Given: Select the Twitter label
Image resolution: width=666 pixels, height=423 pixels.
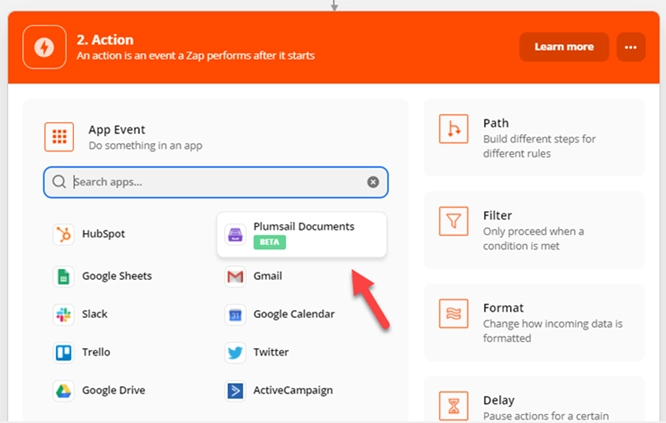Looking at the screenshot, I should (271, 352).
